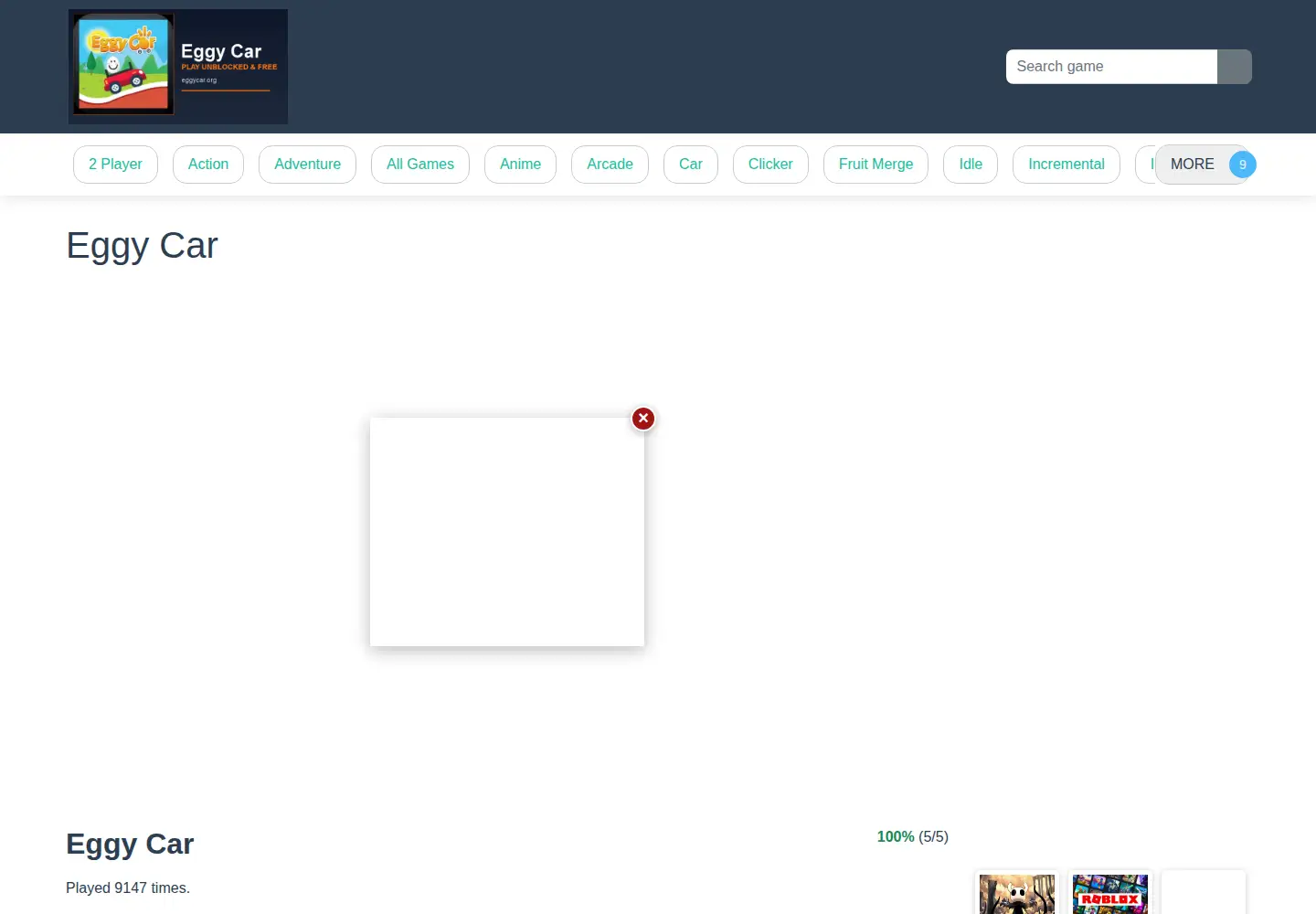Expand the MORE categories dropdown
This screenshot has width=1316, height=914.
click(x=1204, y=165)
